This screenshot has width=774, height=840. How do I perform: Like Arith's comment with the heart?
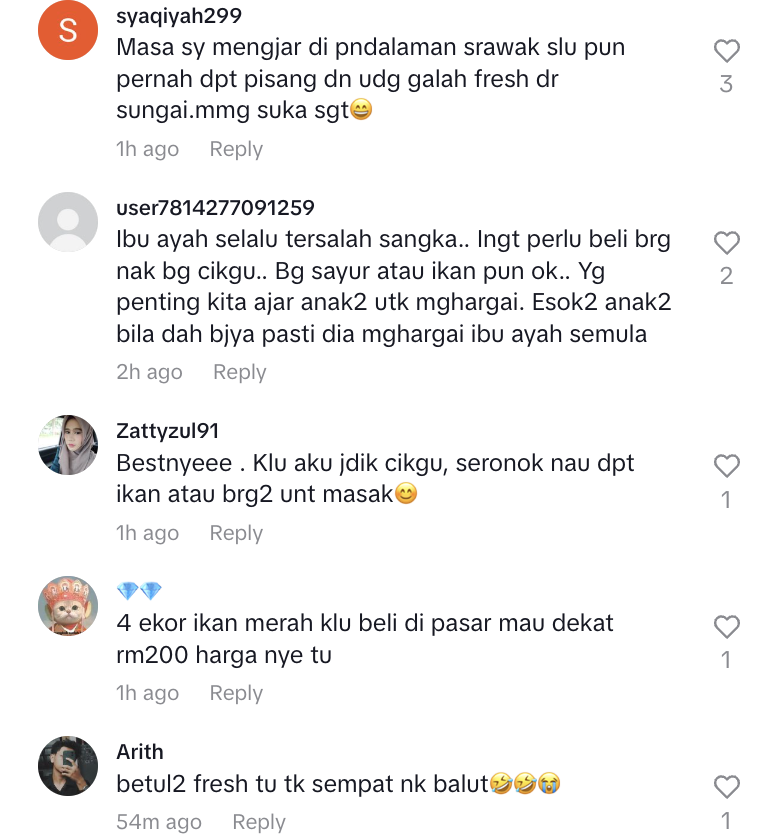(x=726, y=787)
